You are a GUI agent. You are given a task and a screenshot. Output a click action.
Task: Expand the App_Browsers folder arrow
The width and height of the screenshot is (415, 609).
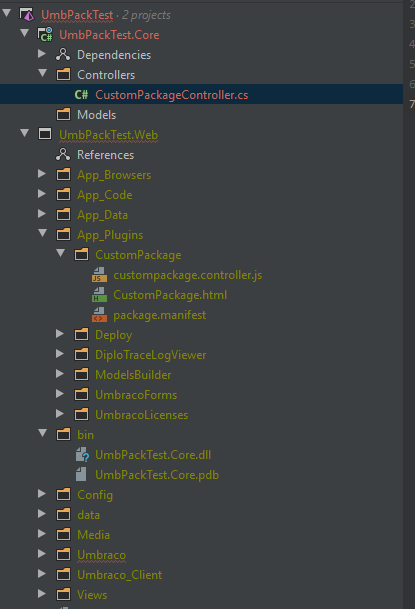pos(42,174)
